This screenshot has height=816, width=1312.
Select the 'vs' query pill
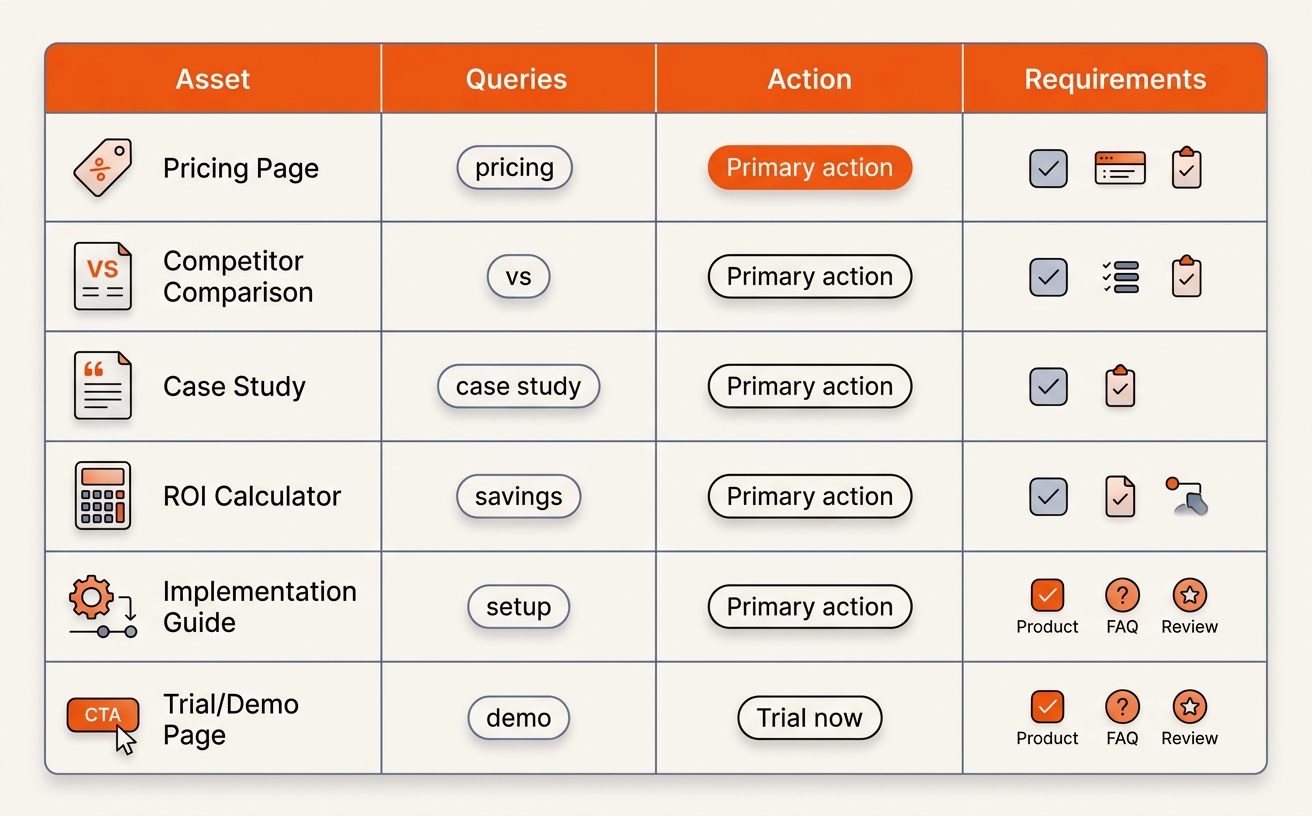pos(518,277)
